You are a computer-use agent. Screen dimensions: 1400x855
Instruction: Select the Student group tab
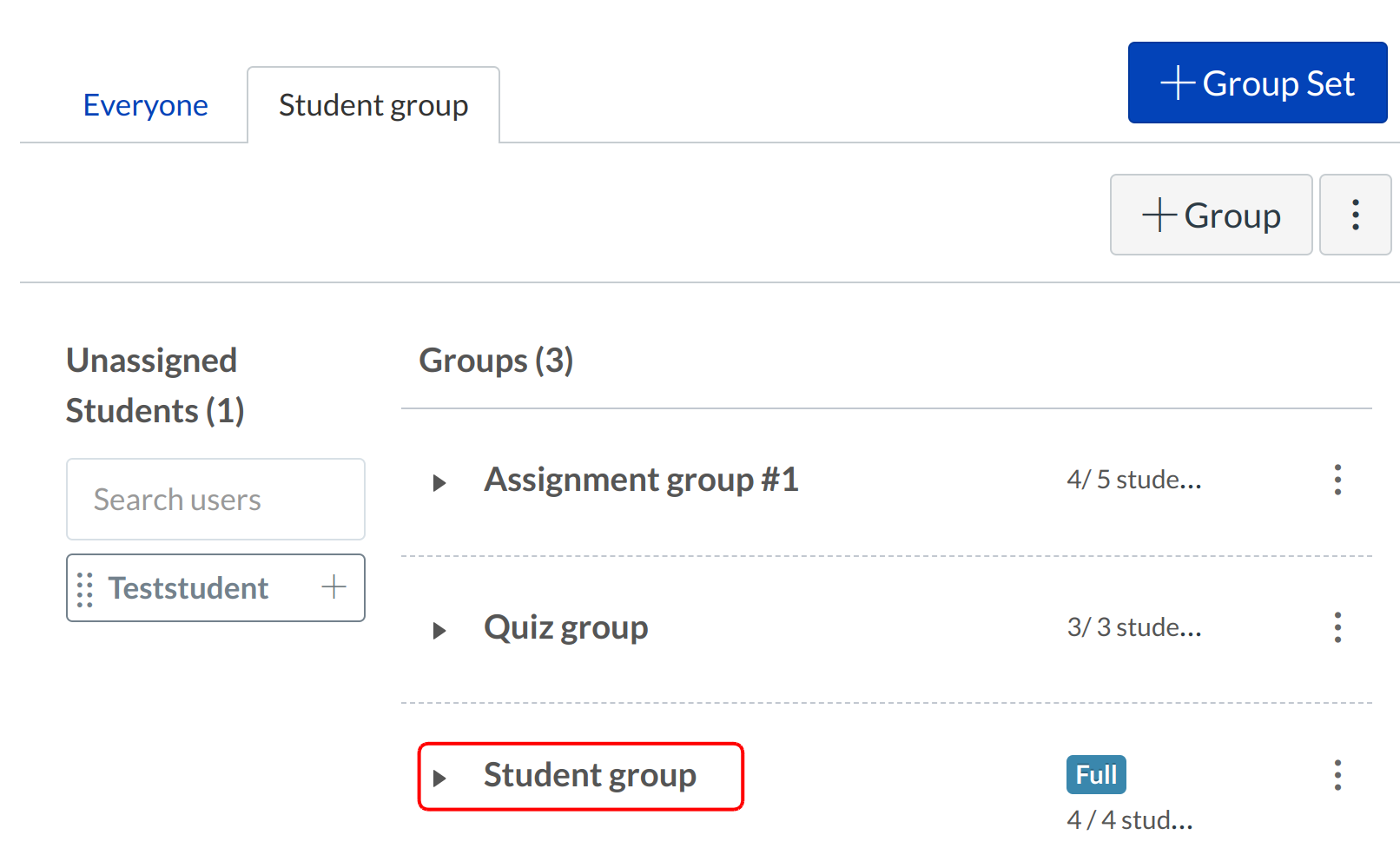(373, 105)
